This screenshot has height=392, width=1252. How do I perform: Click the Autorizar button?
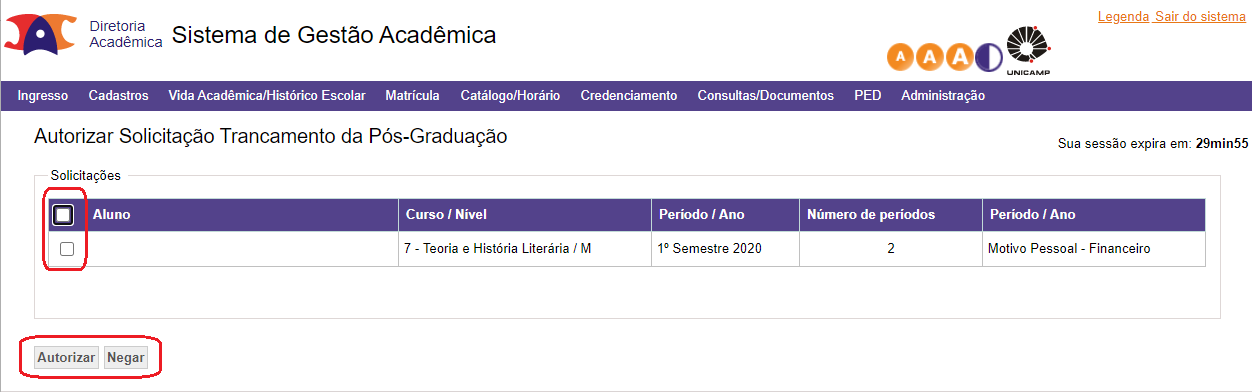66,358
